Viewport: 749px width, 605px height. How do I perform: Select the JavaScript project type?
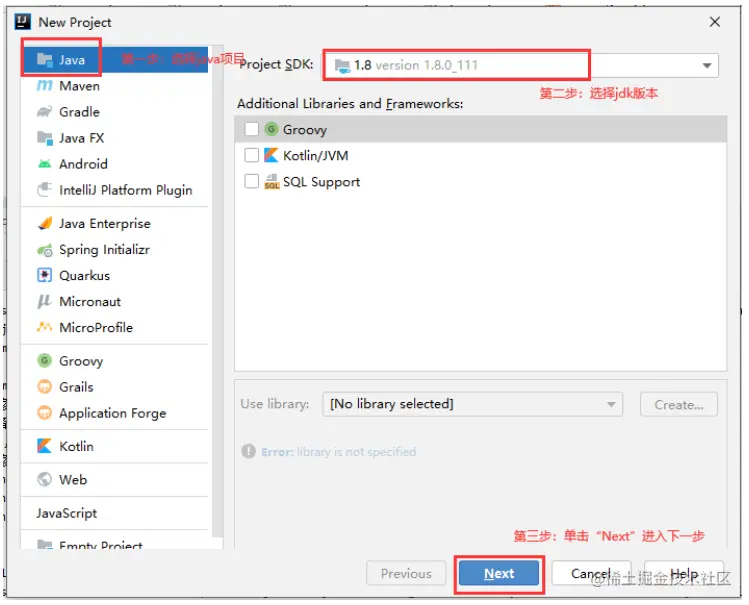115,513
